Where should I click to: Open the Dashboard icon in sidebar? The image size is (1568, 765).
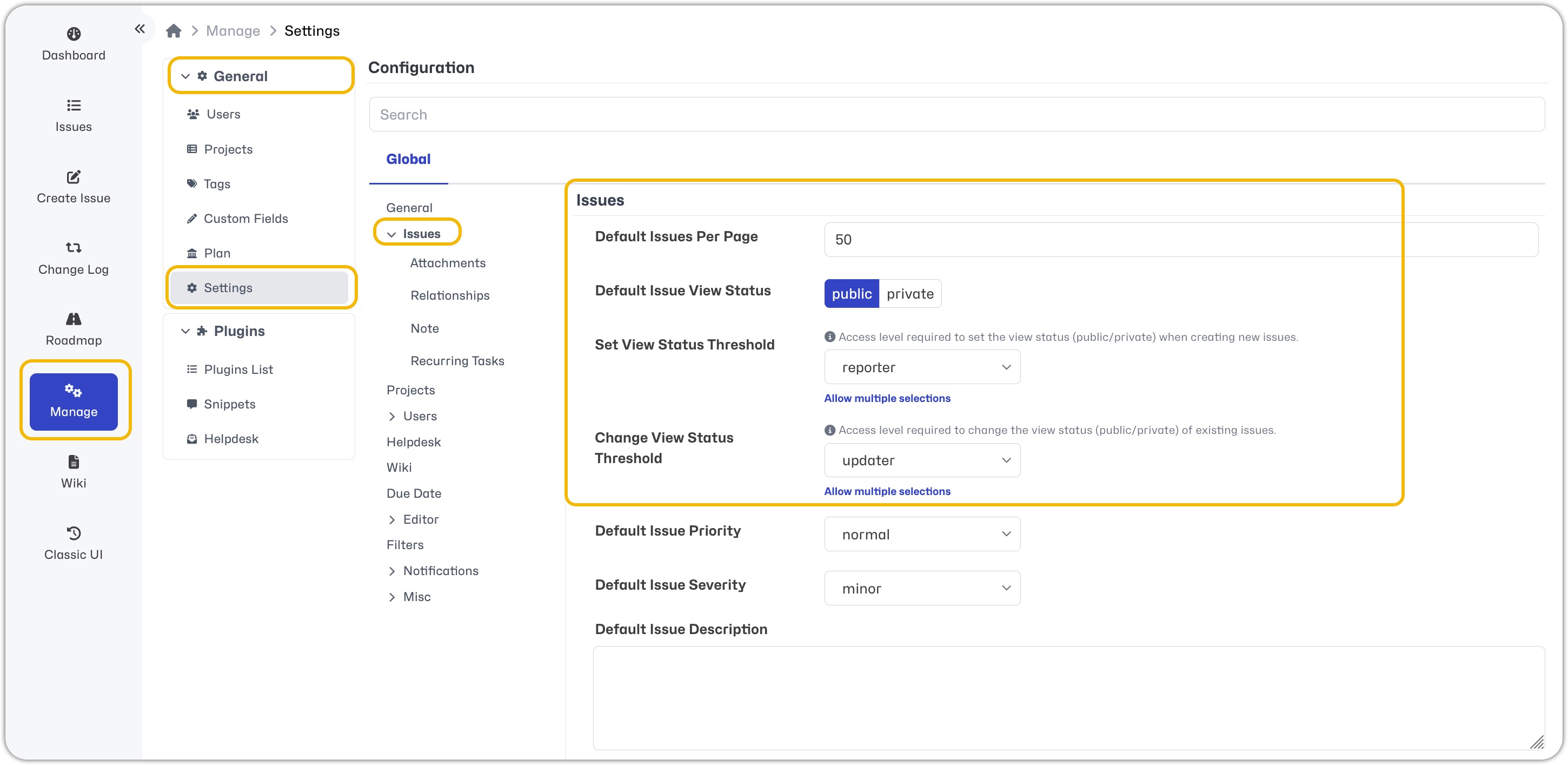click(x=74, y=34)
